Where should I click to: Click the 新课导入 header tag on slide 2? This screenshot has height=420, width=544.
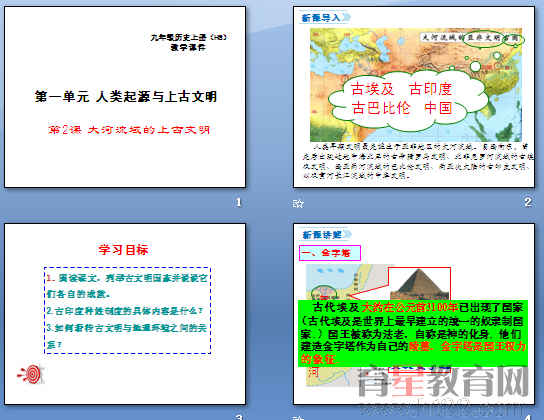pyautogui.click(x=324, y=17)
